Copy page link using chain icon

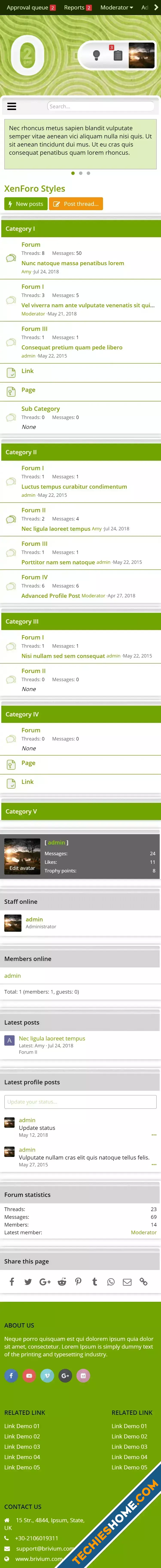point(143,1281)
